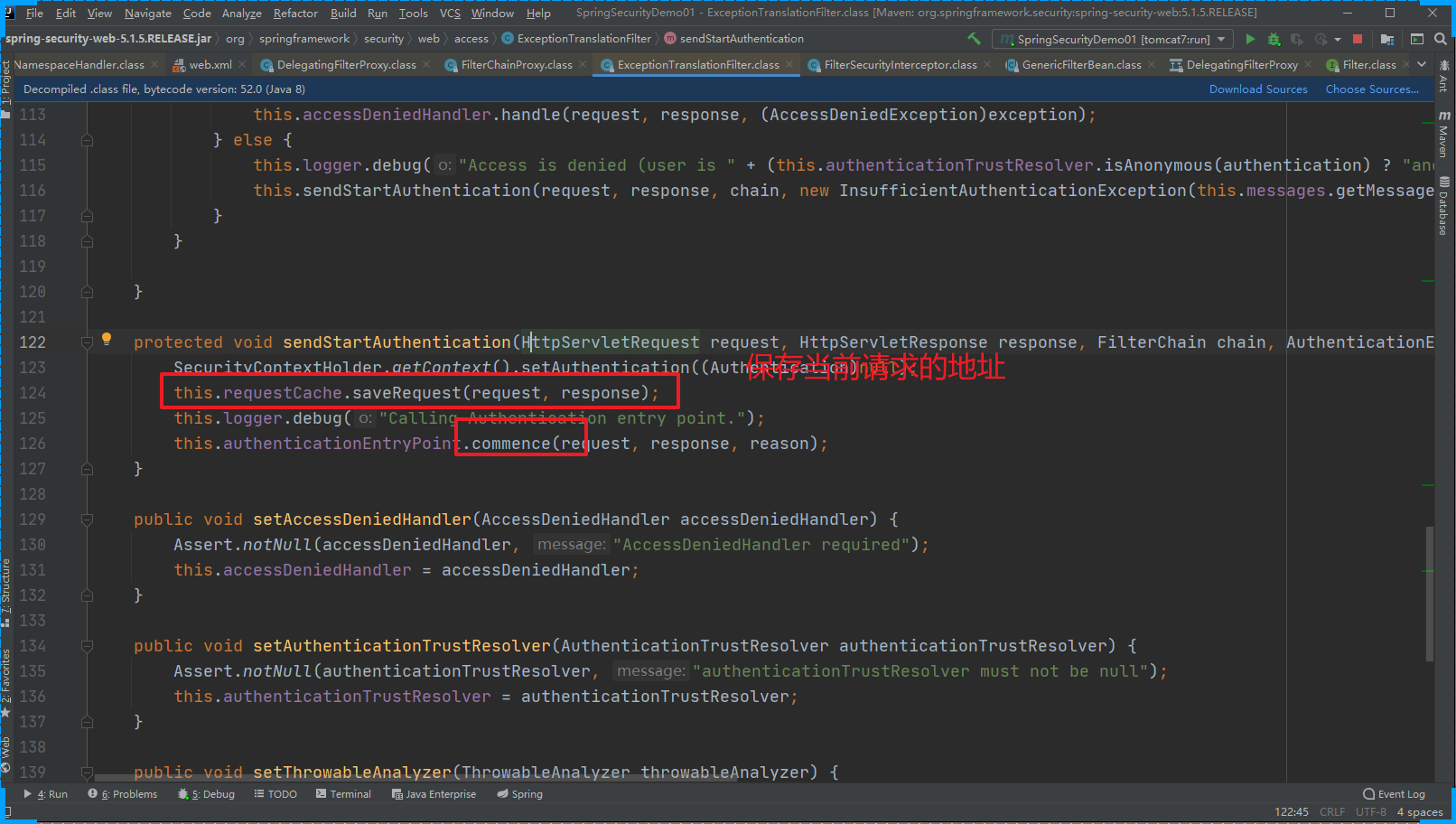
Task: Collapse the else block fold on line 114
Action: point(87,140)
